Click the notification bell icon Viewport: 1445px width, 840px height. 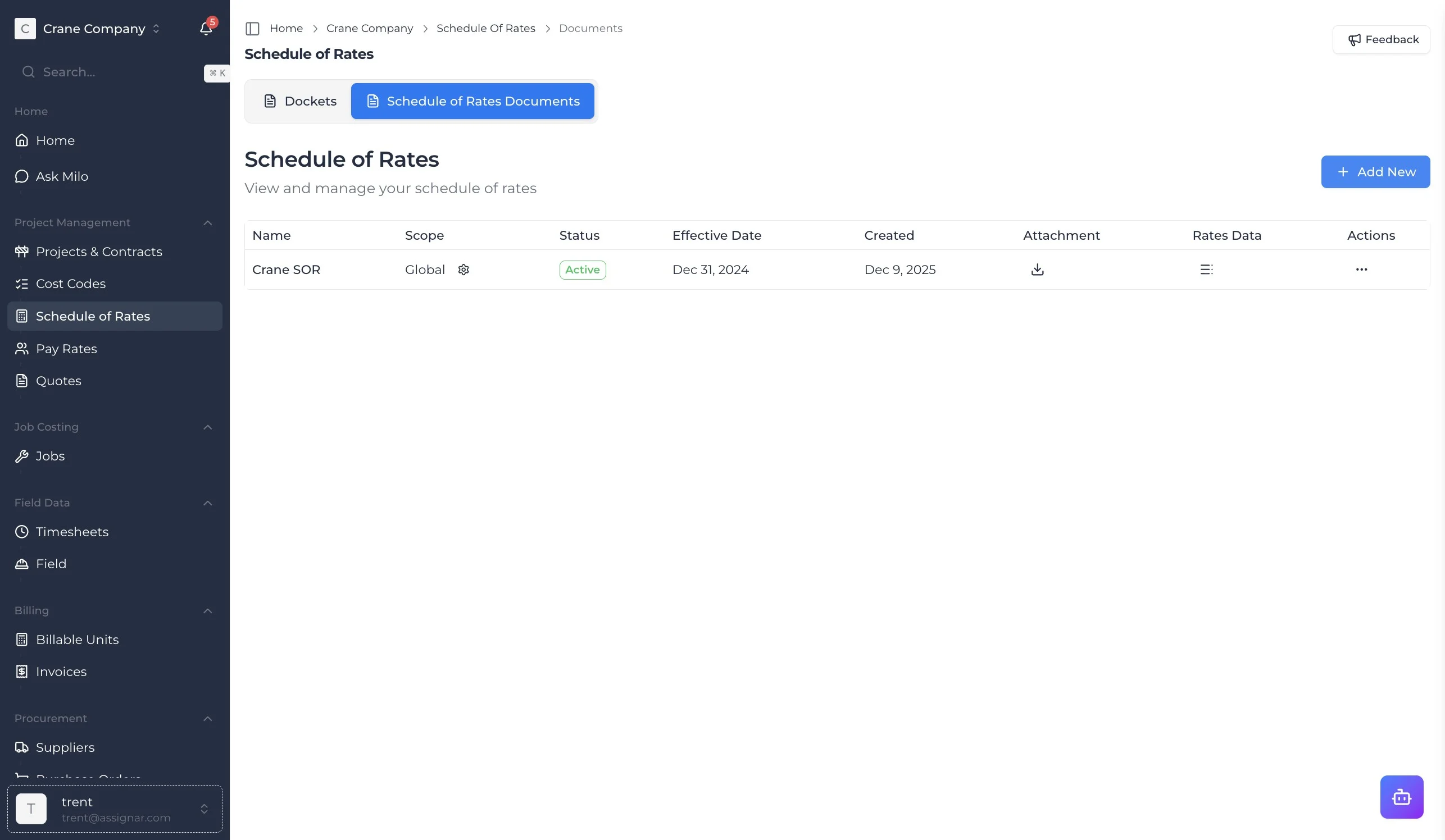coord(206,29)
